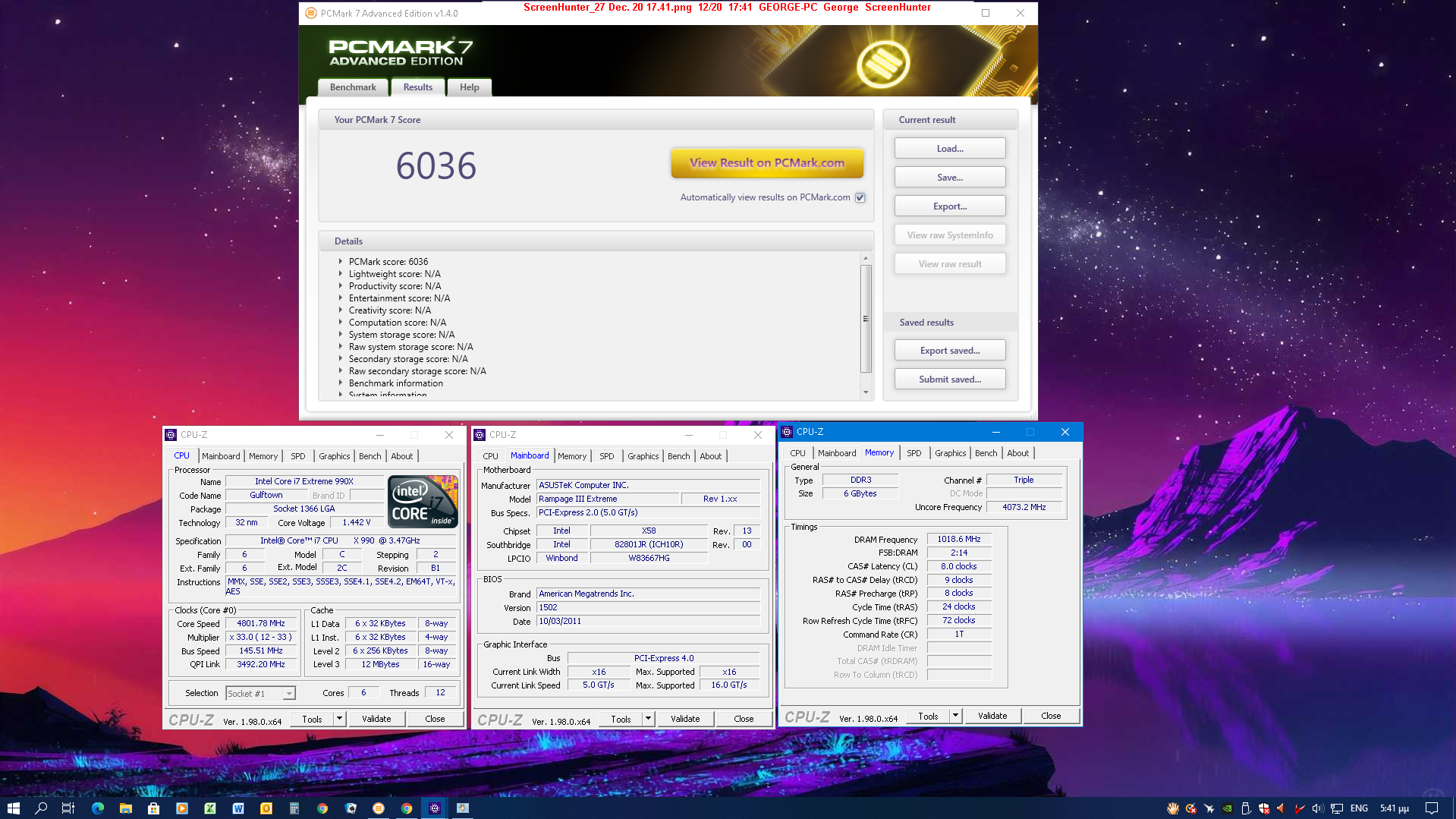Image resolution: width=1456 pixels, height=819 pixels.
Task: Open Task View from taskbar
Action: click(x=68, y=808)
